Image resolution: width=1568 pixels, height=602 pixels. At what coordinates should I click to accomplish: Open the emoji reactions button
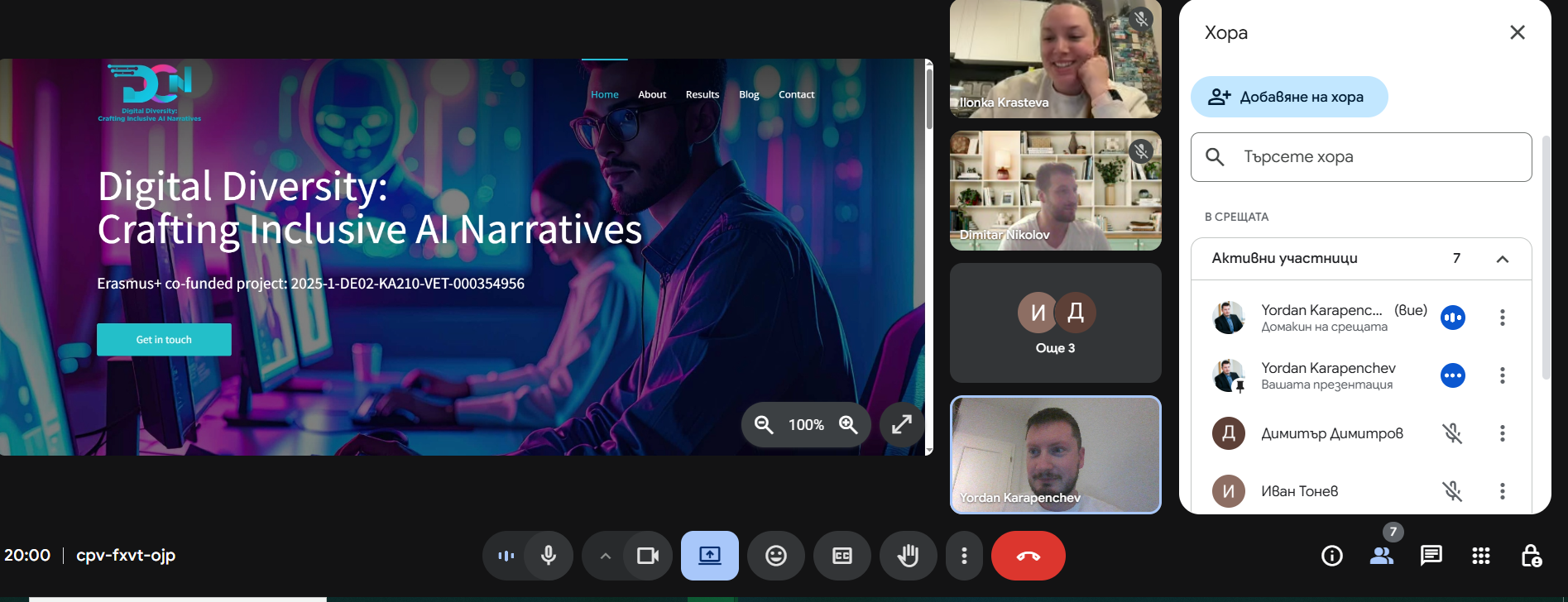tap(775, 556)
